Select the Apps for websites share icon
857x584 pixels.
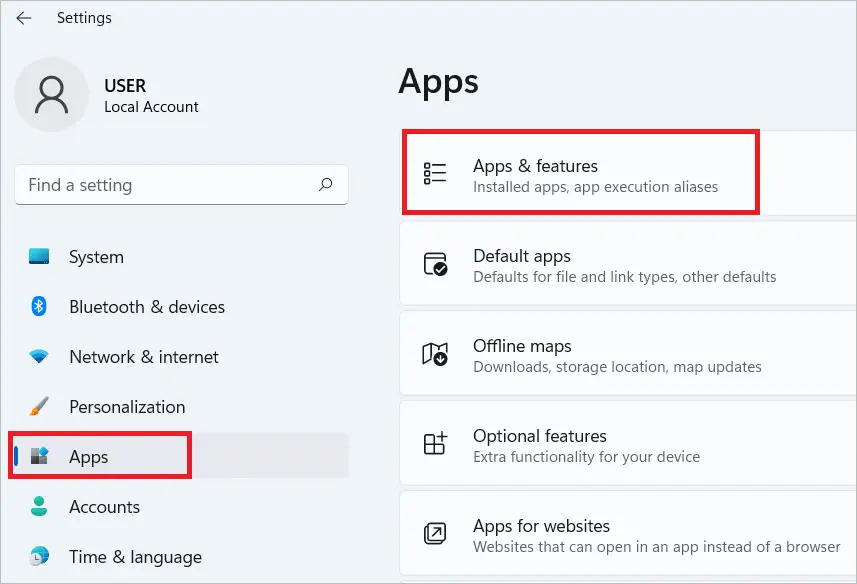434,533
